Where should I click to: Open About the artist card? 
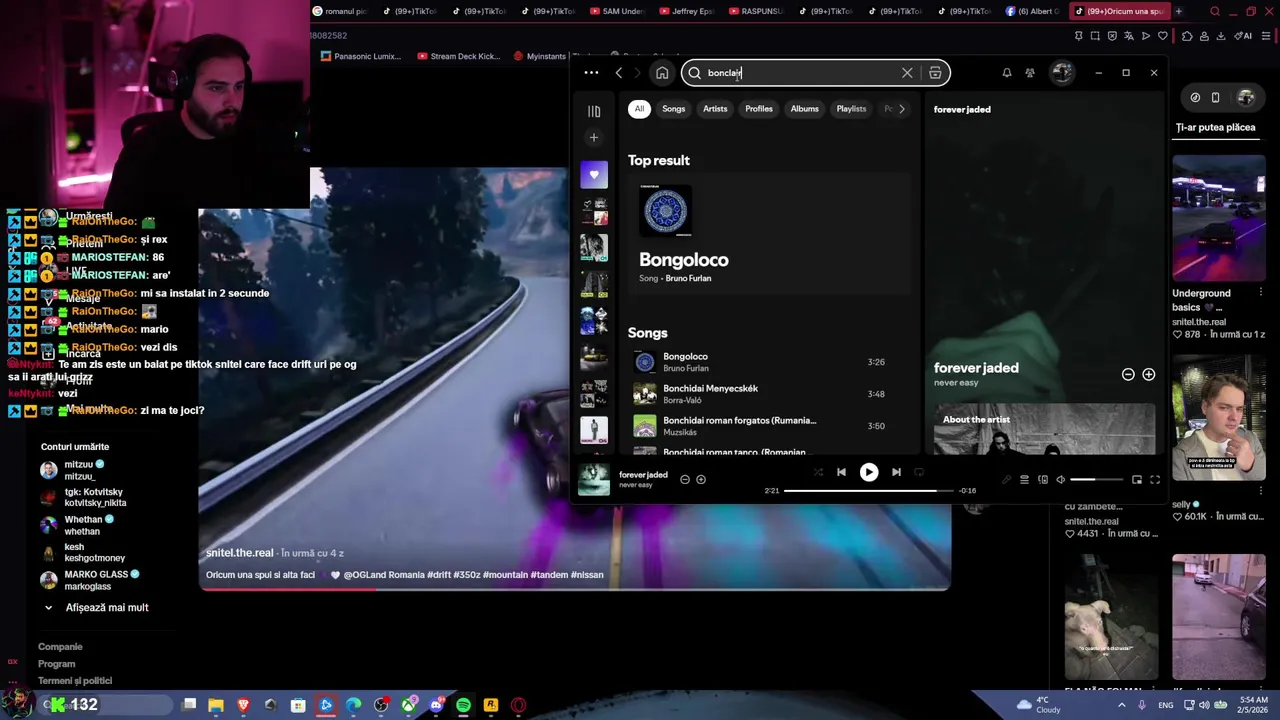pyautogui.click(x=1045, y=430)
